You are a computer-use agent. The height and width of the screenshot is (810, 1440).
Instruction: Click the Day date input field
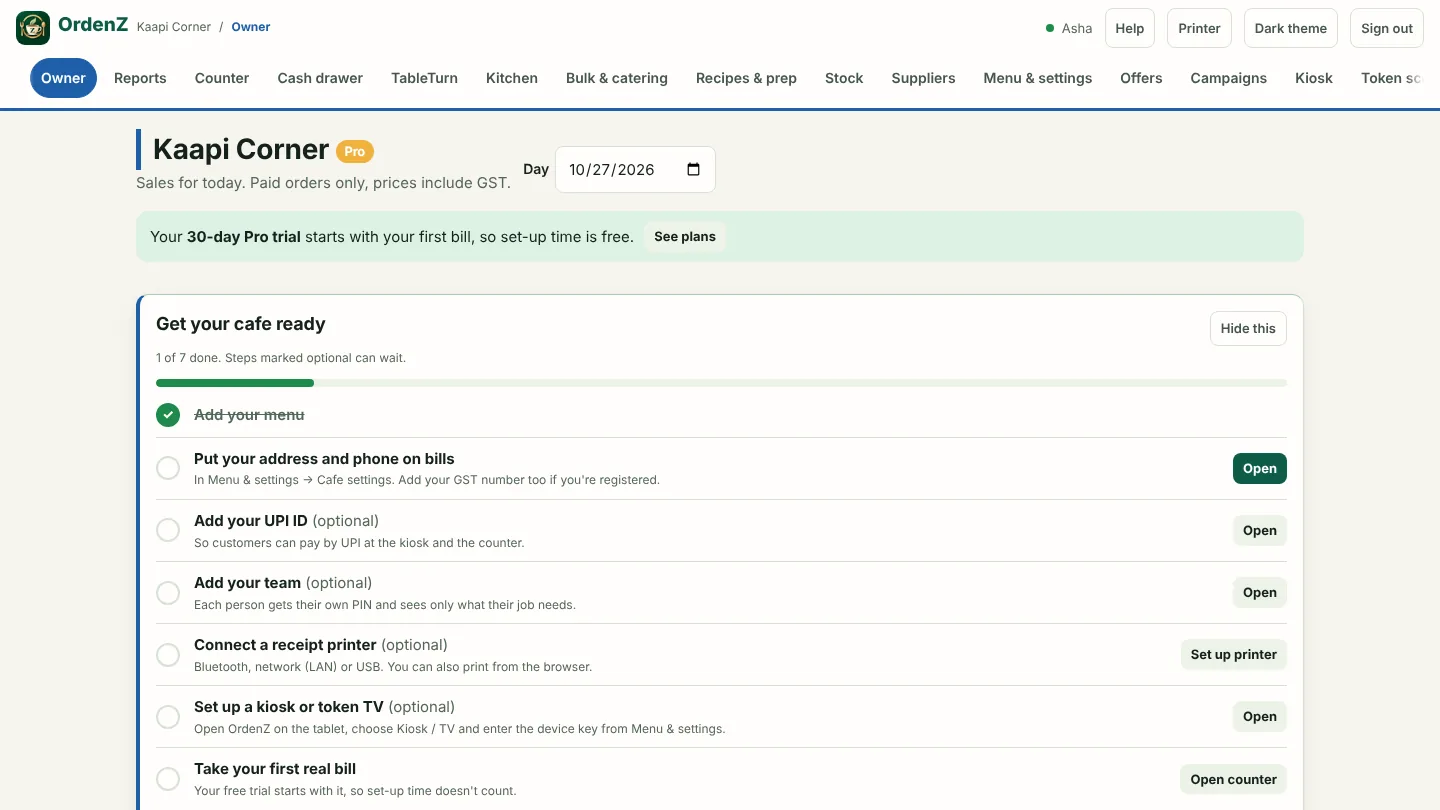pos(635,169)
